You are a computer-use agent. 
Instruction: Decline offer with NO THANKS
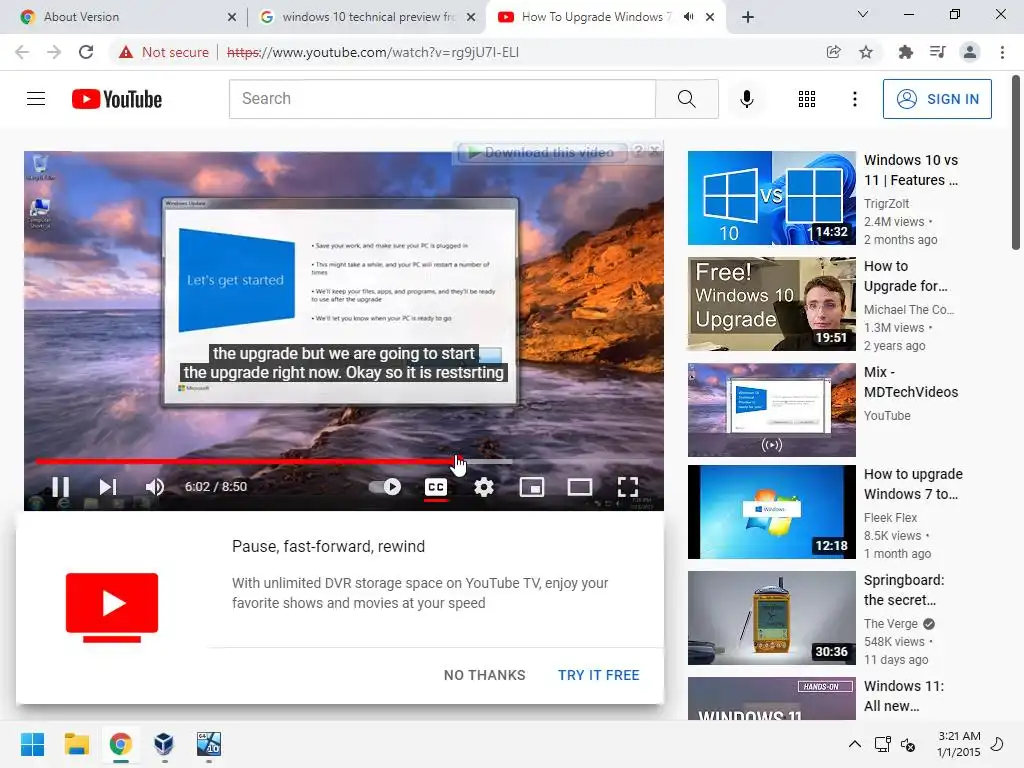pos(485,675)
